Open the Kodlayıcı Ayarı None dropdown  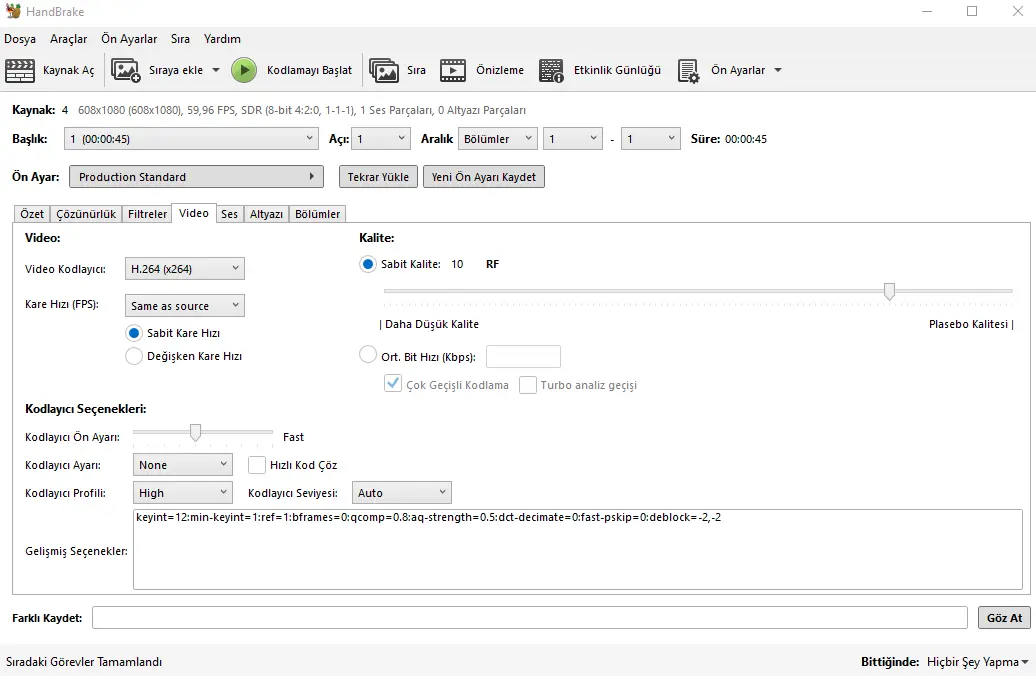(182, 465)
